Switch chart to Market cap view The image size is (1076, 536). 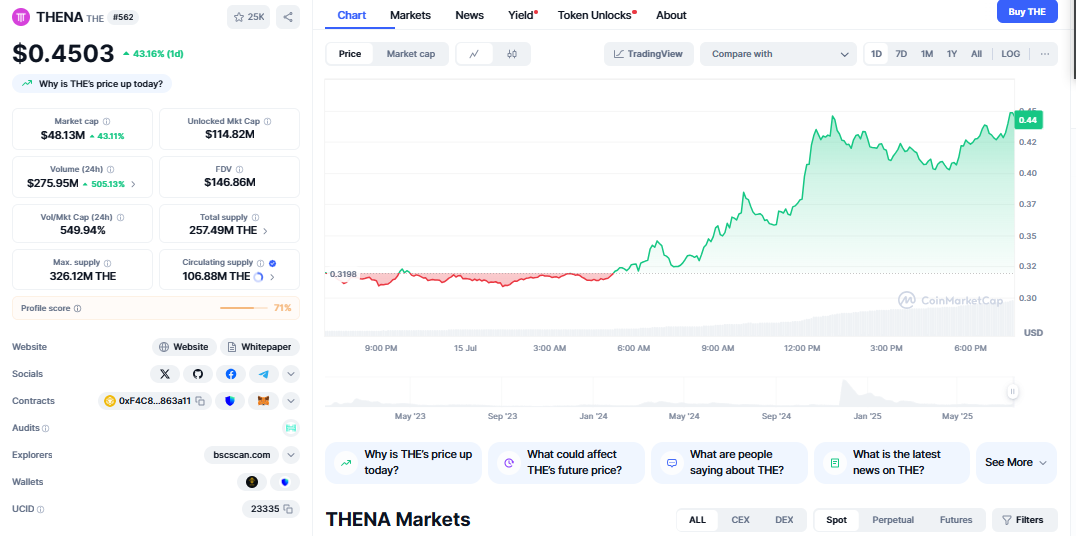410,54
